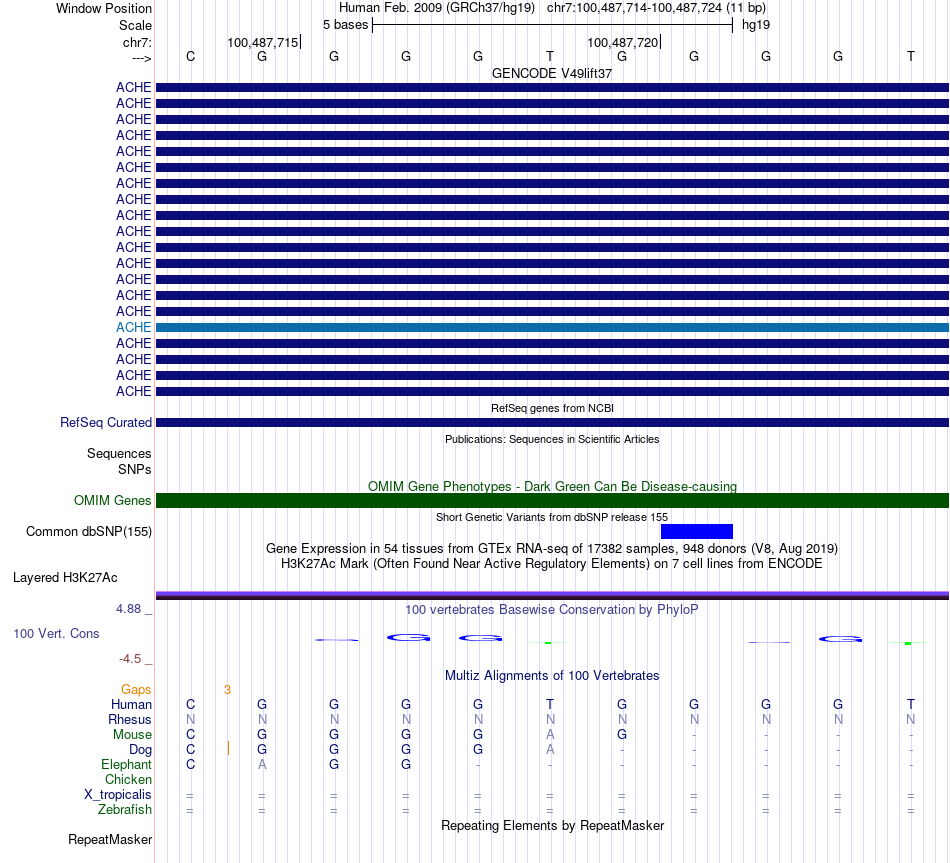Click the X_tropicalis species label
This screenshot has height=863, width=950.
pos(118,795)
